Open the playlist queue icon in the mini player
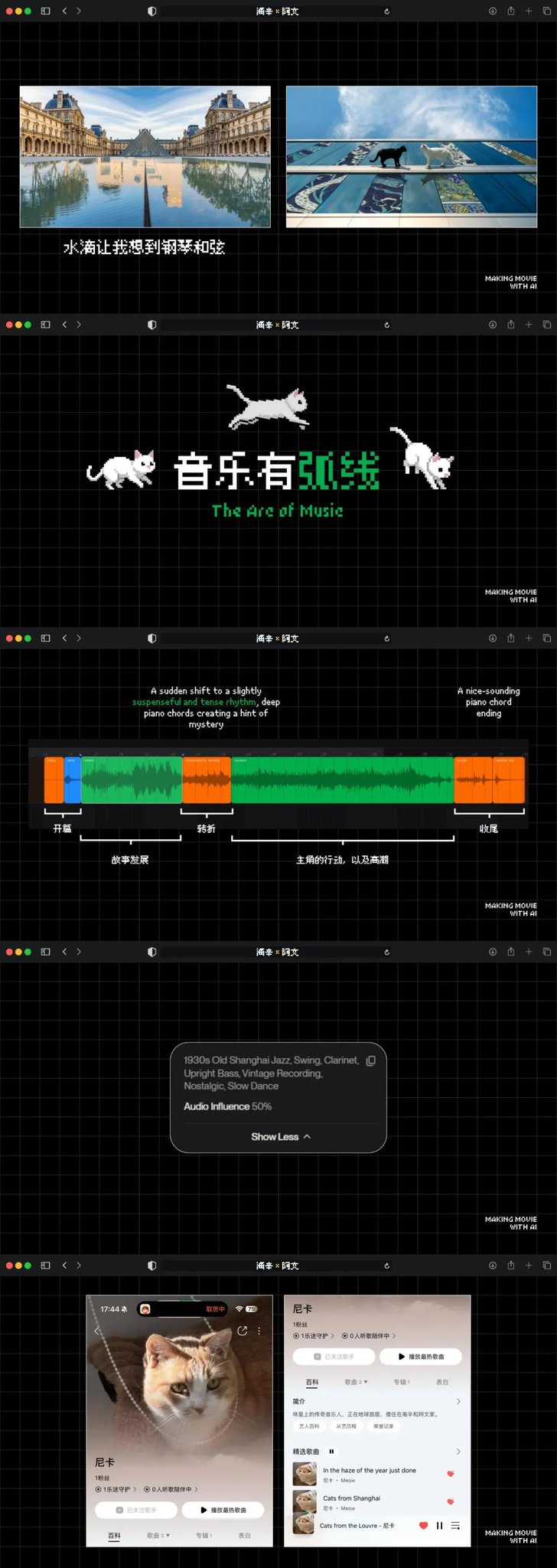Viewport: 557px width, 1568px height. (x=455, y=1525)
